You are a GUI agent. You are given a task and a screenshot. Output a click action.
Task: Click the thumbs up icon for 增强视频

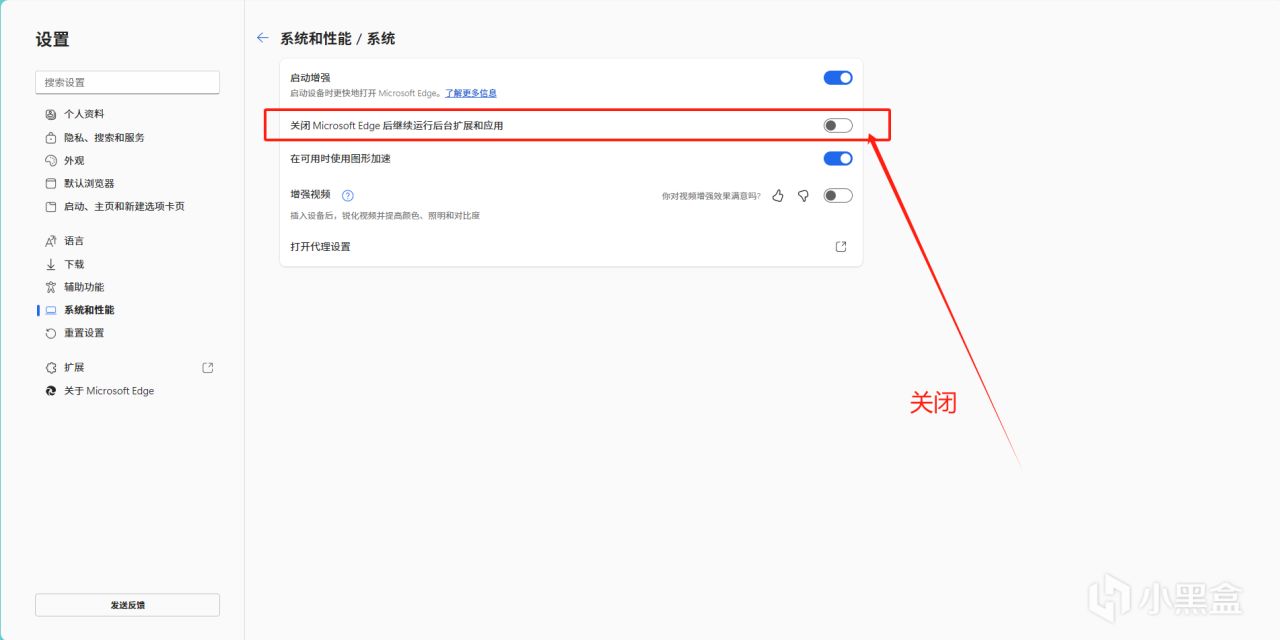(x=778, y=196)
